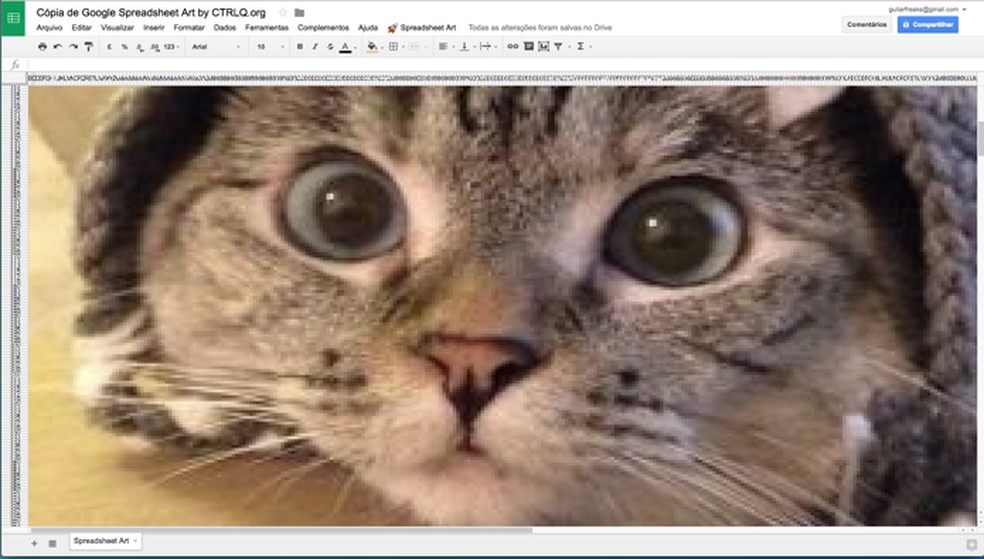984x559 pixels.
Task: Add a new sheet with plus icon
Action: coord(35,543)
